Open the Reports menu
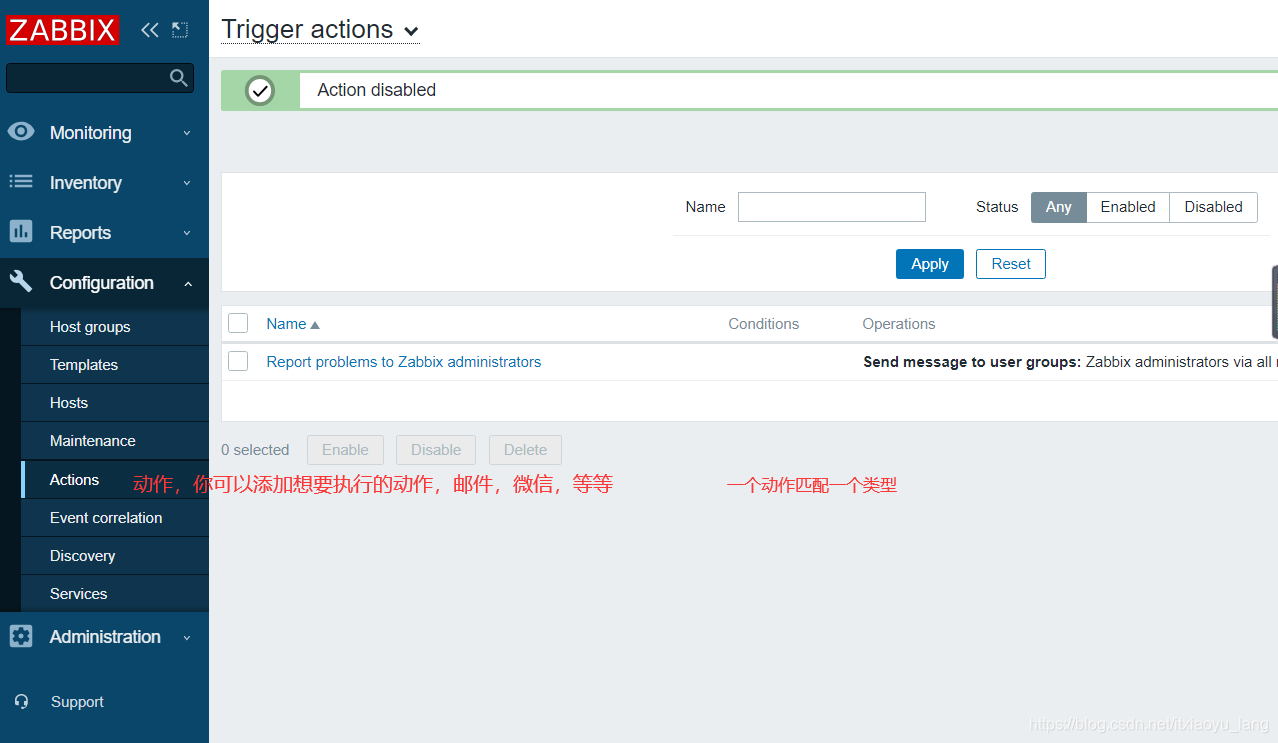The image size is (1278, 743). coord(104,232)
